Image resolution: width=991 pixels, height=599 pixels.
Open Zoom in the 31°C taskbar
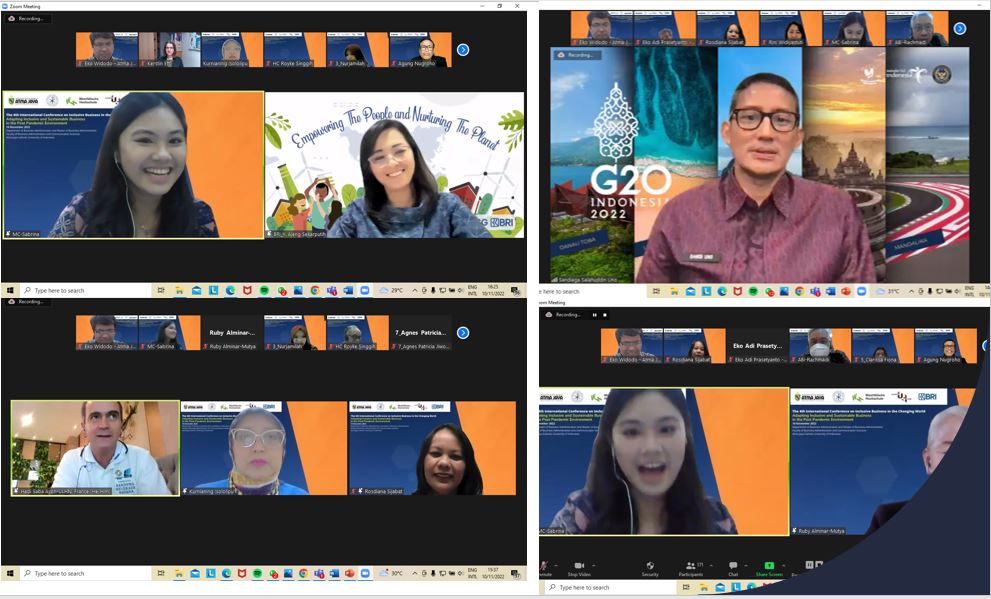861,291
